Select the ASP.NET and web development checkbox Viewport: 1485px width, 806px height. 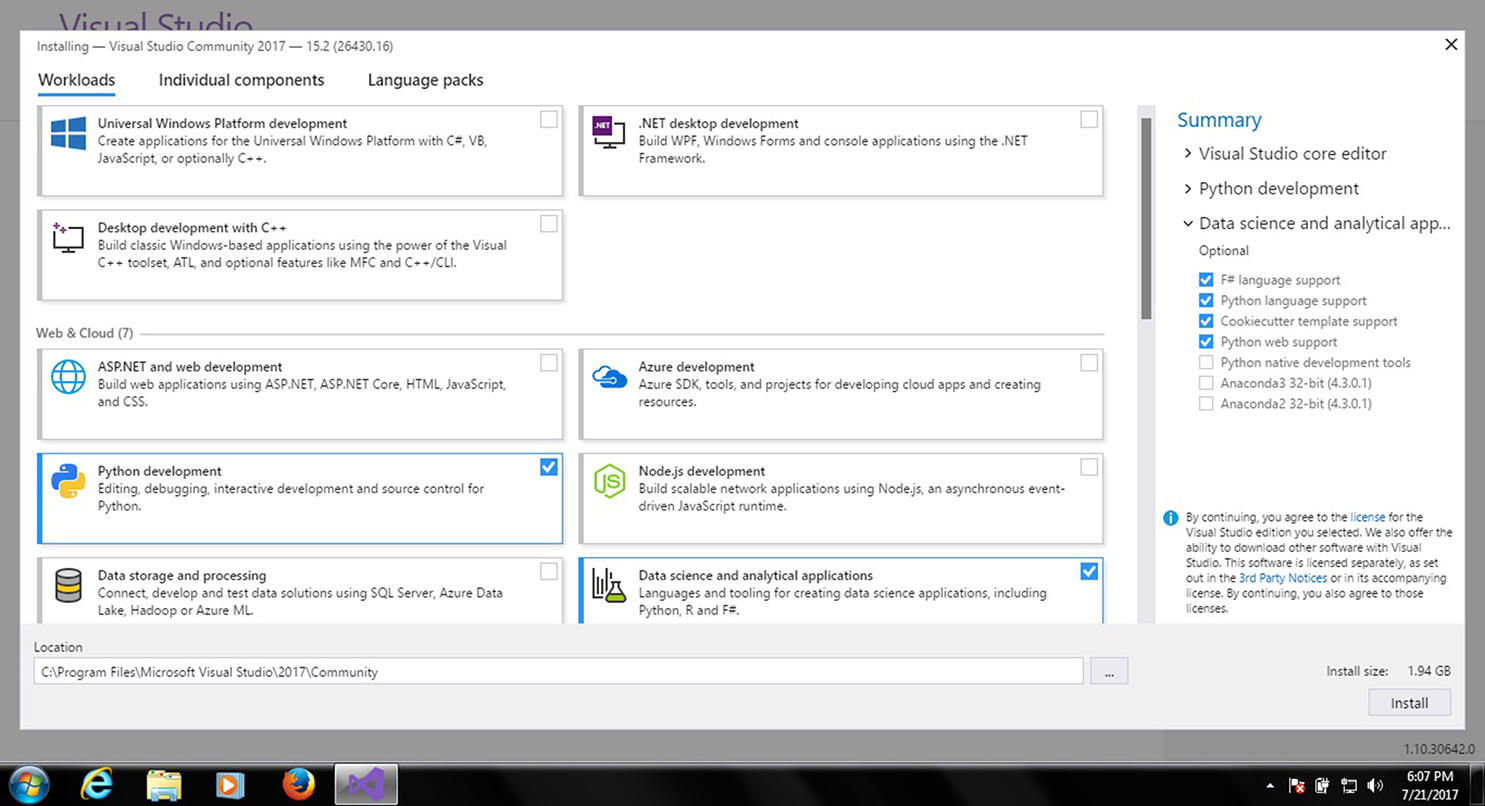point(549,362)
